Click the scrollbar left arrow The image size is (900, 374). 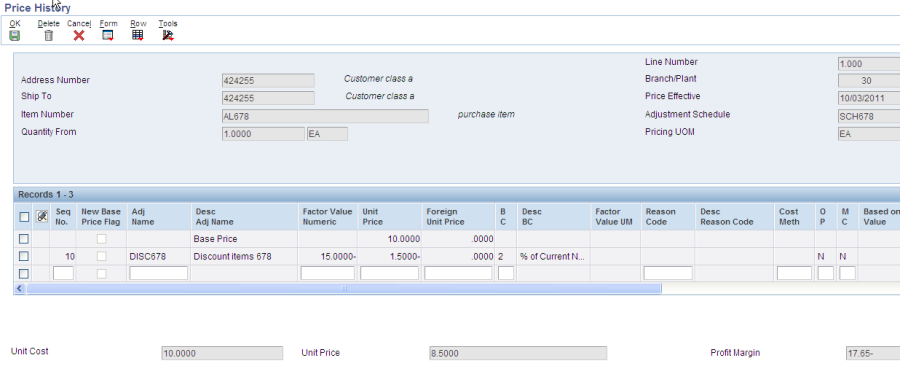[20, 289]
